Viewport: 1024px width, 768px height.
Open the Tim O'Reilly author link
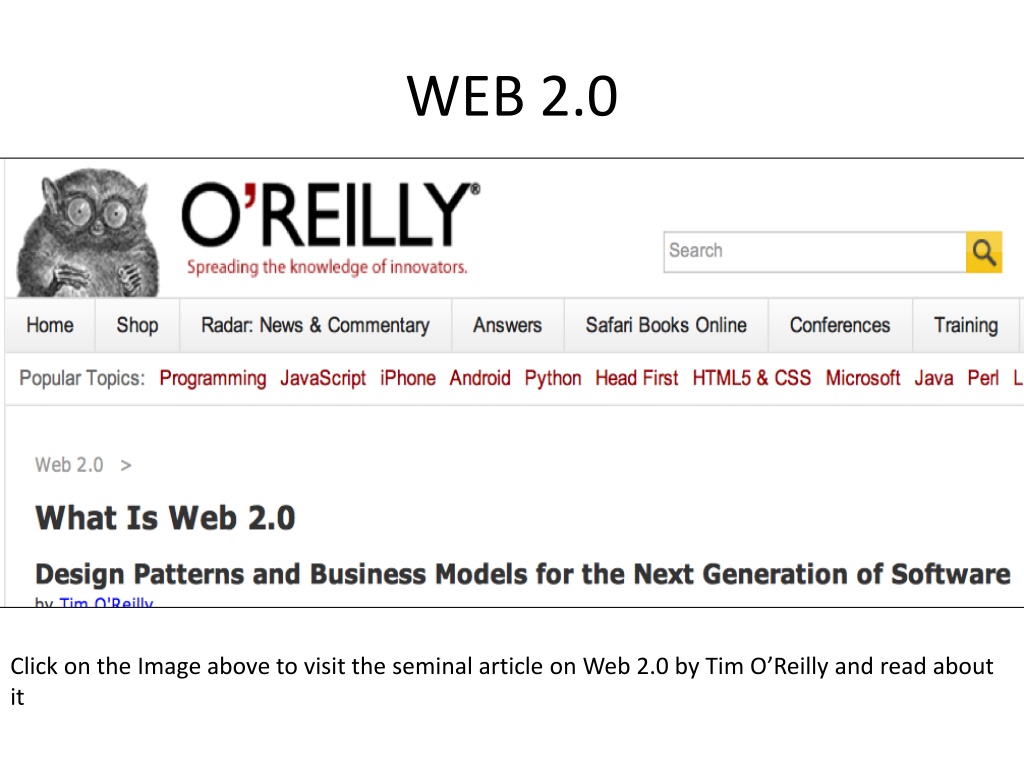click(x=106, y=602)
